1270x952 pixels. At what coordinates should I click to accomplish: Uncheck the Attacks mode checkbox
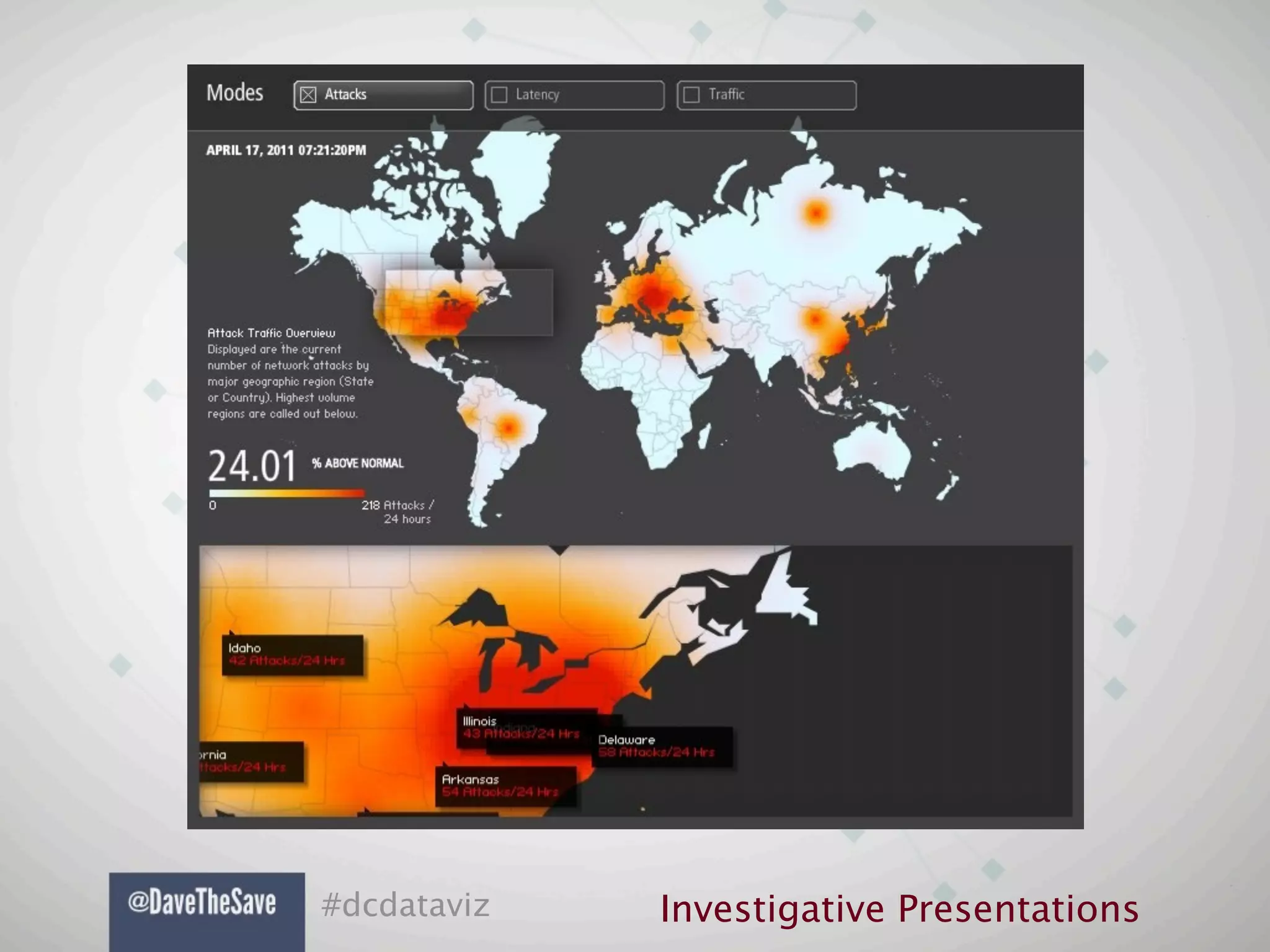click(308, 95)
